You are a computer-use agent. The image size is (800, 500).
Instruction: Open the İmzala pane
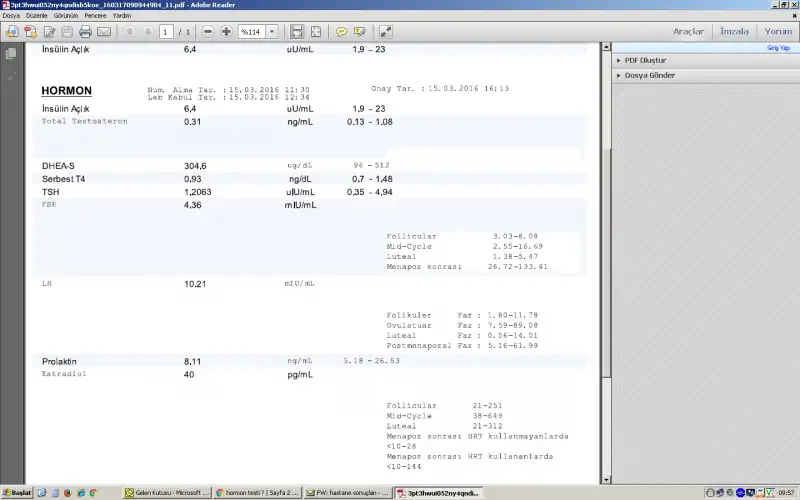tap(734, 32)
